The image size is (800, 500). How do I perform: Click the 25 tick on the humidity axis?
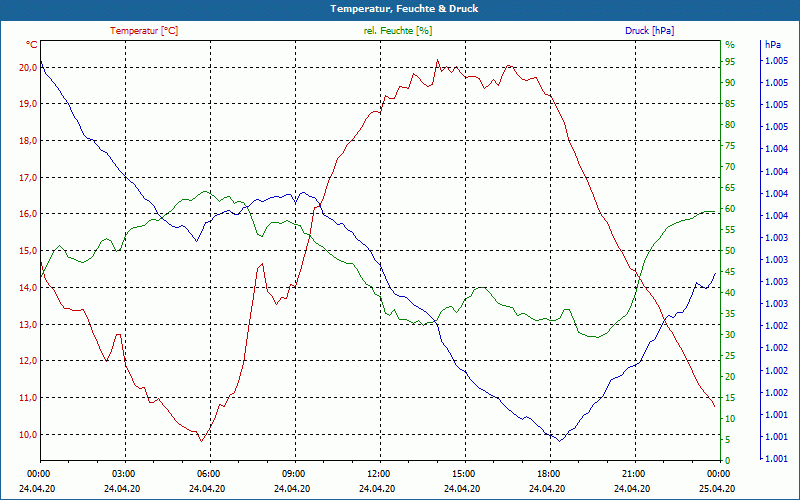[x=730, y=356]
